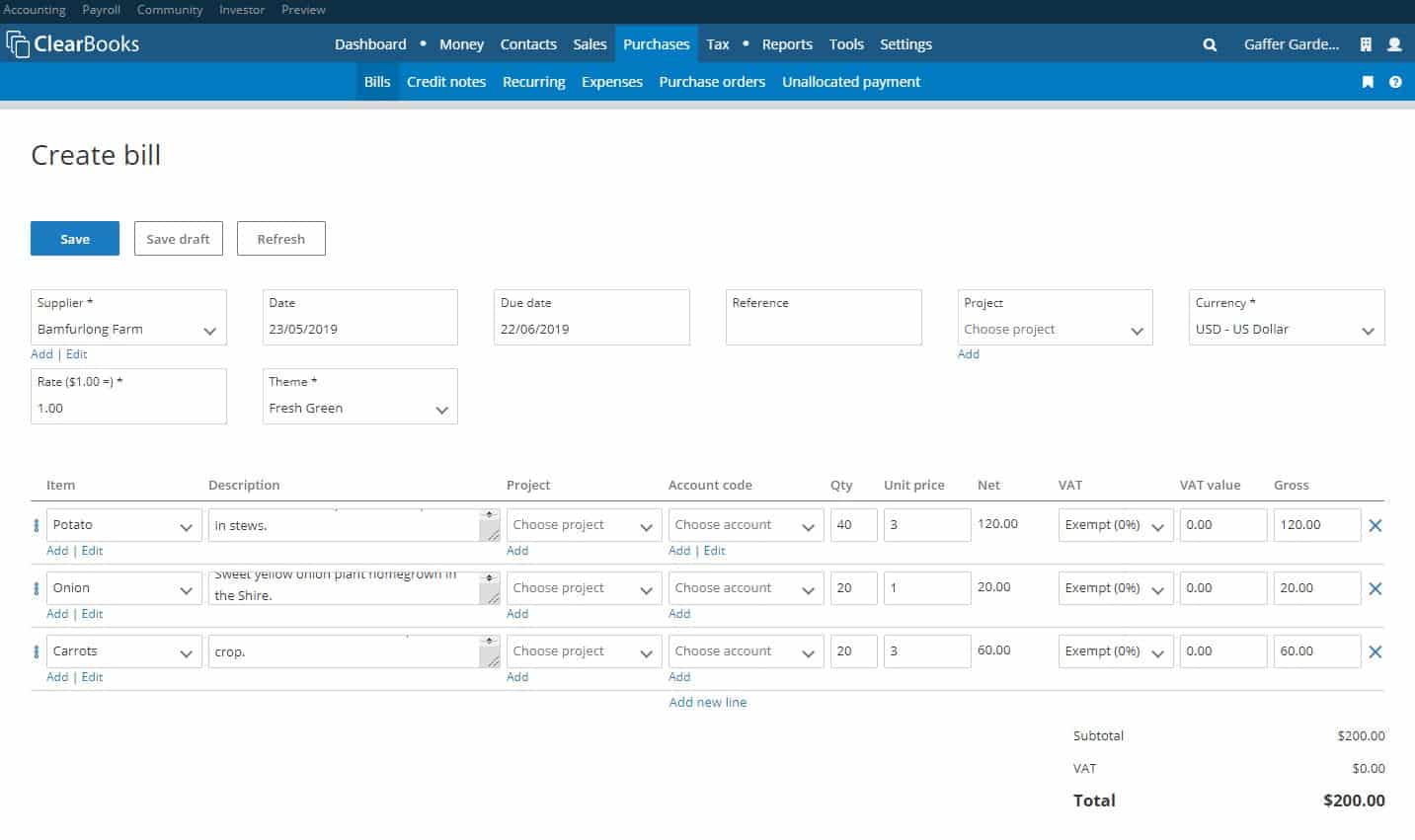
Task: Click the Carrots gross field
Action: [1317, 651]
